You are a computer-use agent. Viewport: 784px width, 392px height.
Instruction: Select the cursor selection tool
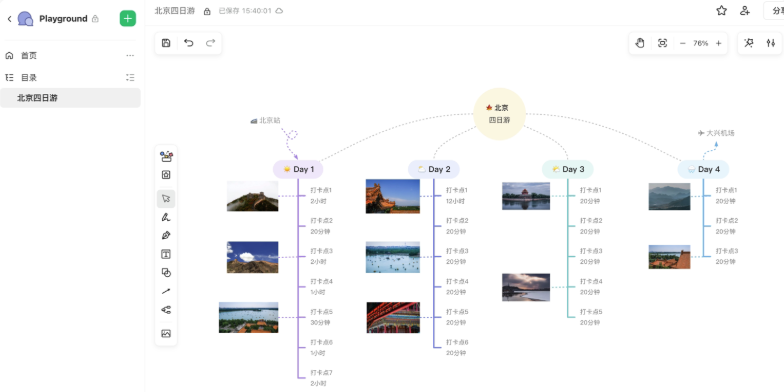pyautogui.click(x=166, y=198)
